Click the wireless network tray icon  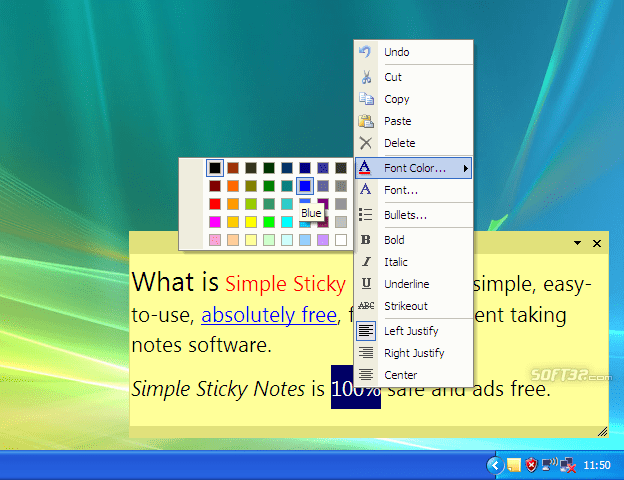550,464
